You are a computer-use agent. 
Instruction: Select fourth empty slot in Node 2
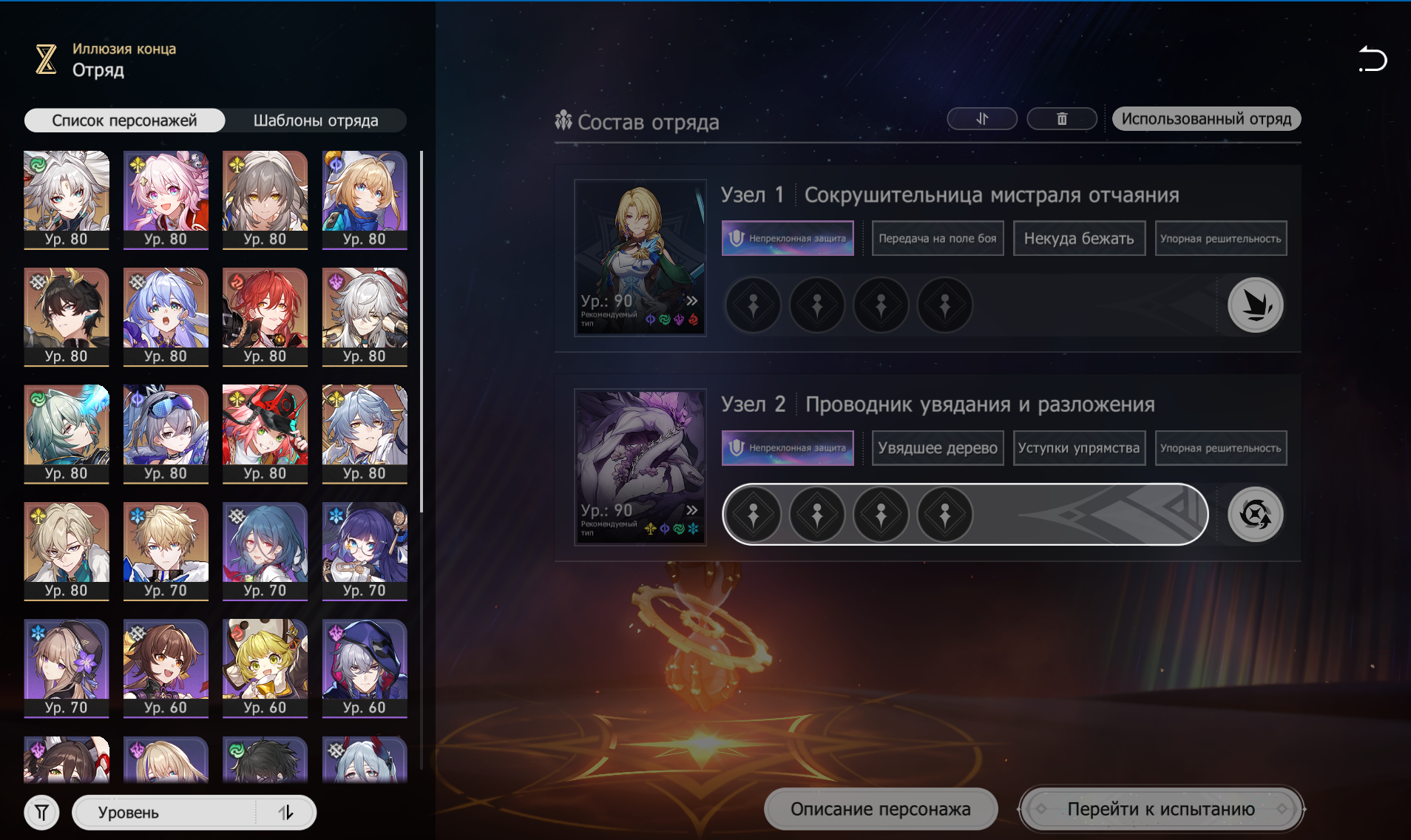click(x=944, y=514)
